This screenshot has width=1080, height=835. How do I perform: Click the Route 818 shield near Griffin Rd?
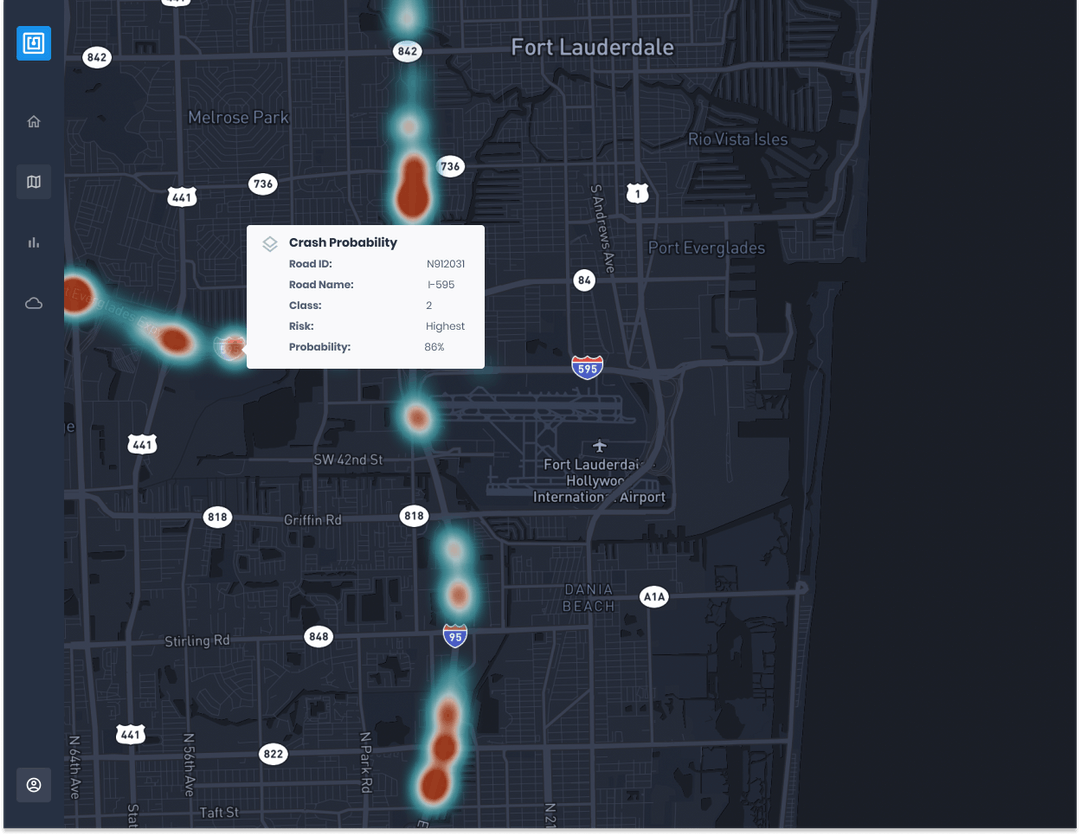[218, 516]
